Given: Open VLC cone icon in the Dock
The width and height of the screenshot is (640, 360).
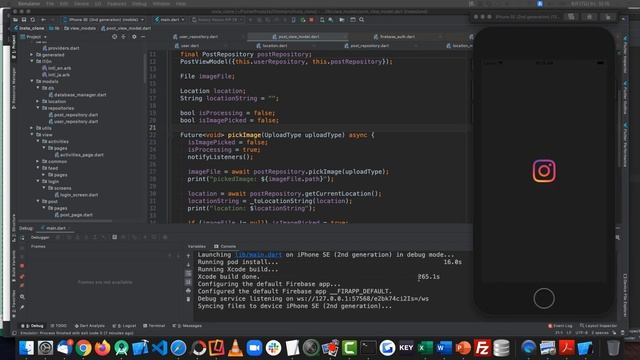Looking at the screenshot, I should 235,348.
